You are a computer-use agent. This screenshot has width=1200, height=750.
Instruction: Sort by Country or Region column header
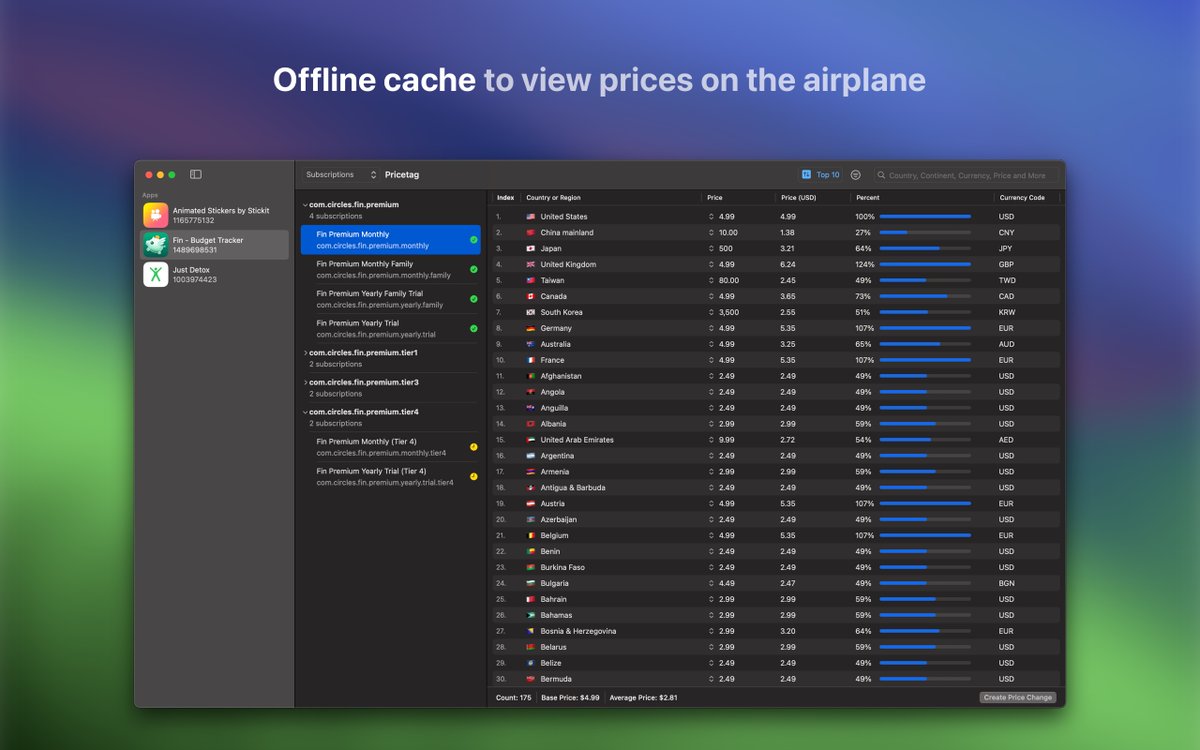[610, 198]
